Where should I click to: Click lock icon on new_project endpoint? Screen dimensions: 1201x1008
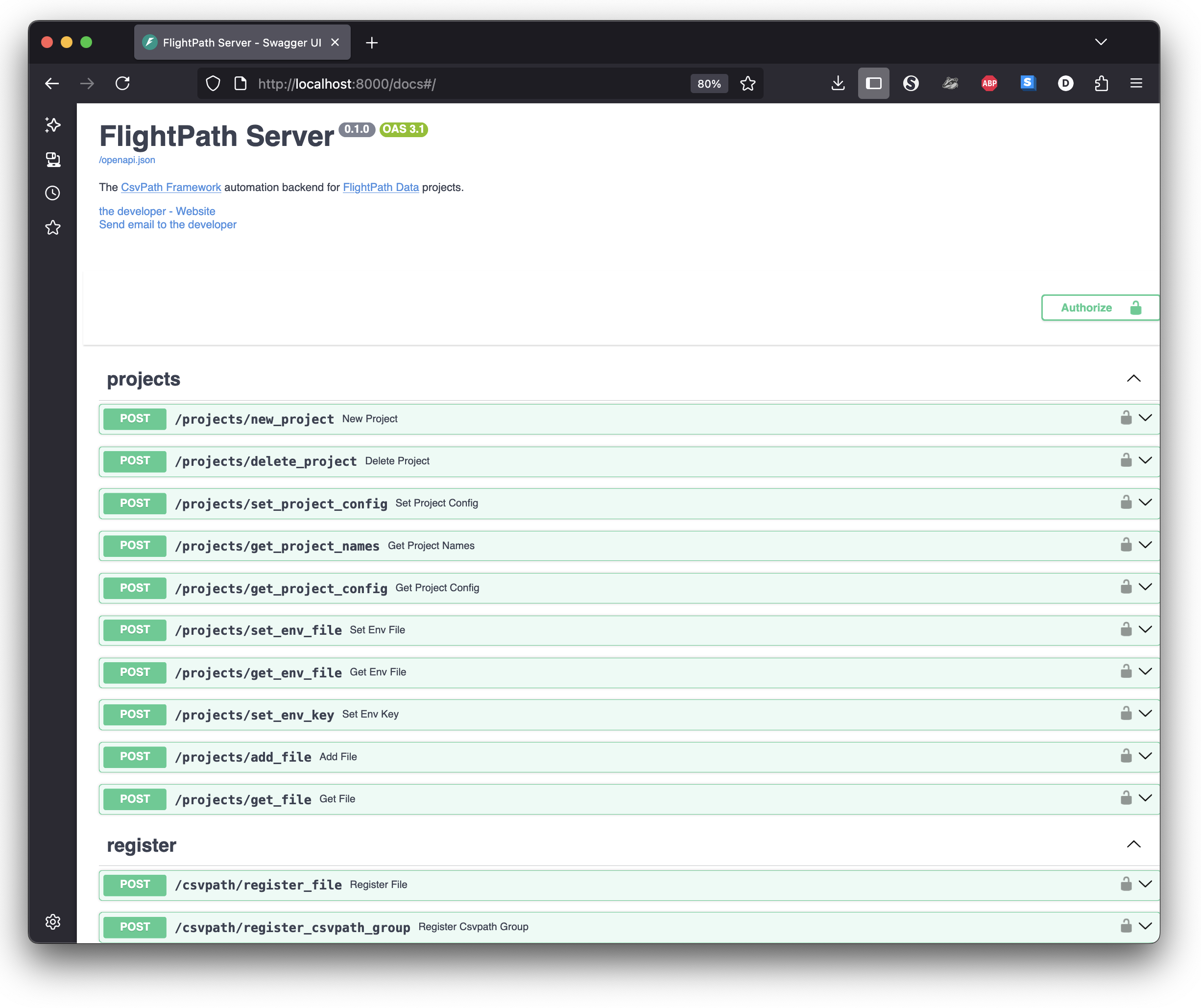click(x=1126, y=418)
